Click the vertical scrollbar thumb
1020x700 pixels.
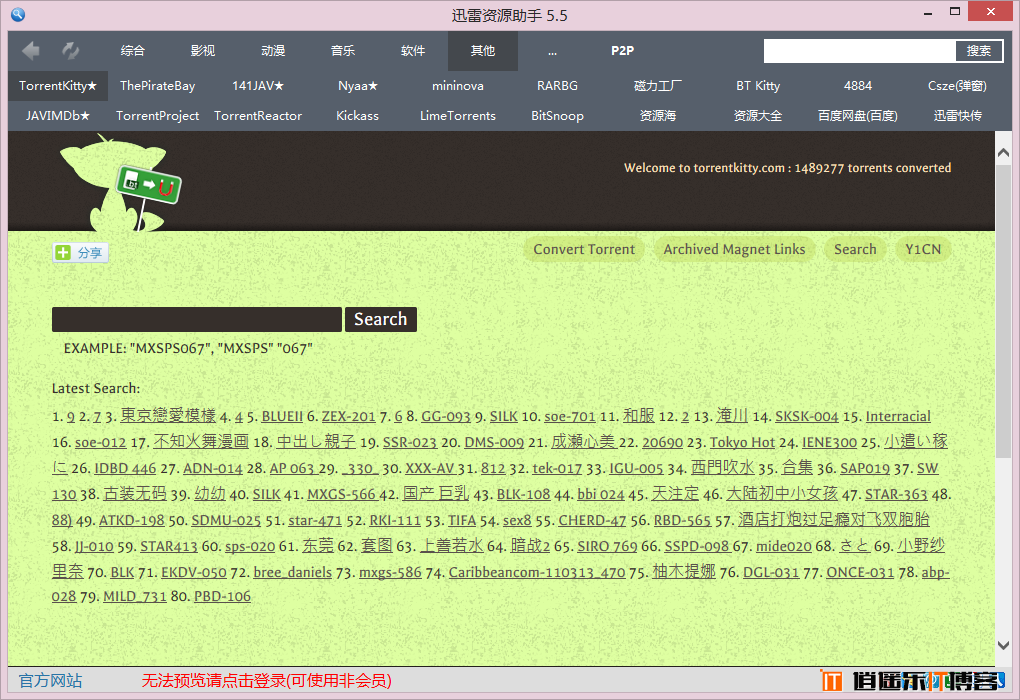coord(1003,311)
